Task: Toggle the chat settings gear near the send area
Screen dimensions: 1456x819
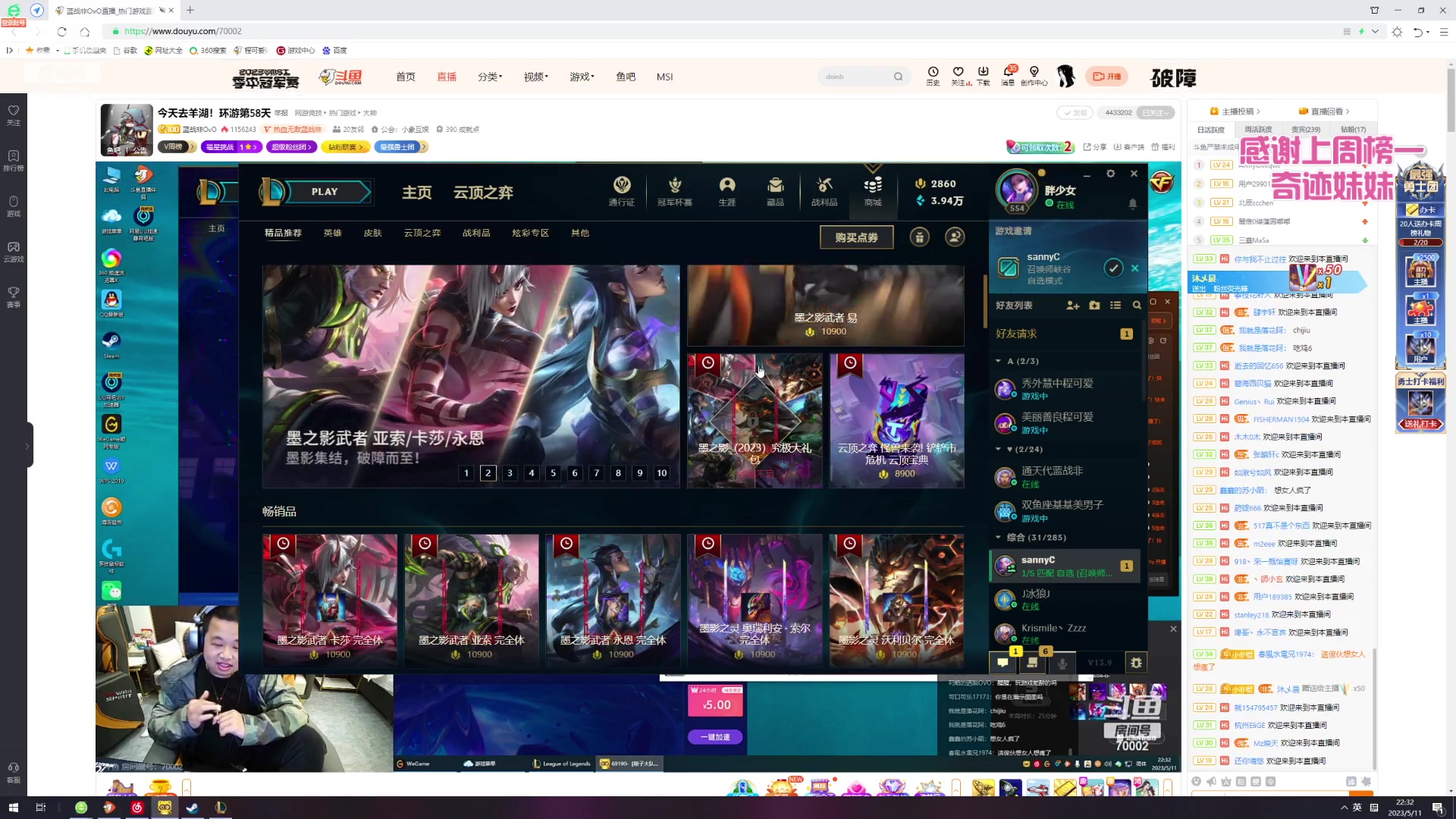Action: 1135,662
